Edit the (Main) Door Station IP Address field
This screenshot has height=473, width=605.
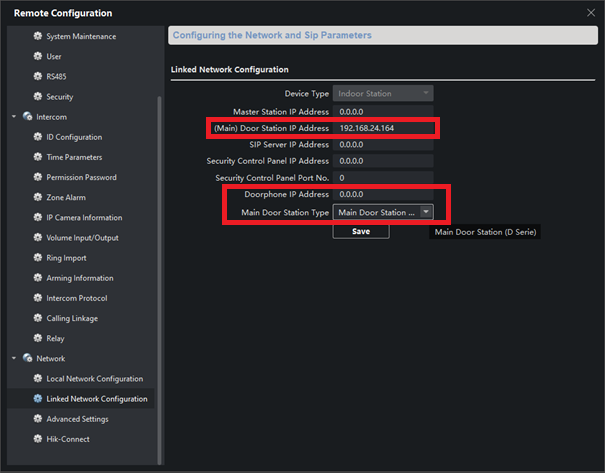click(384, 129)
